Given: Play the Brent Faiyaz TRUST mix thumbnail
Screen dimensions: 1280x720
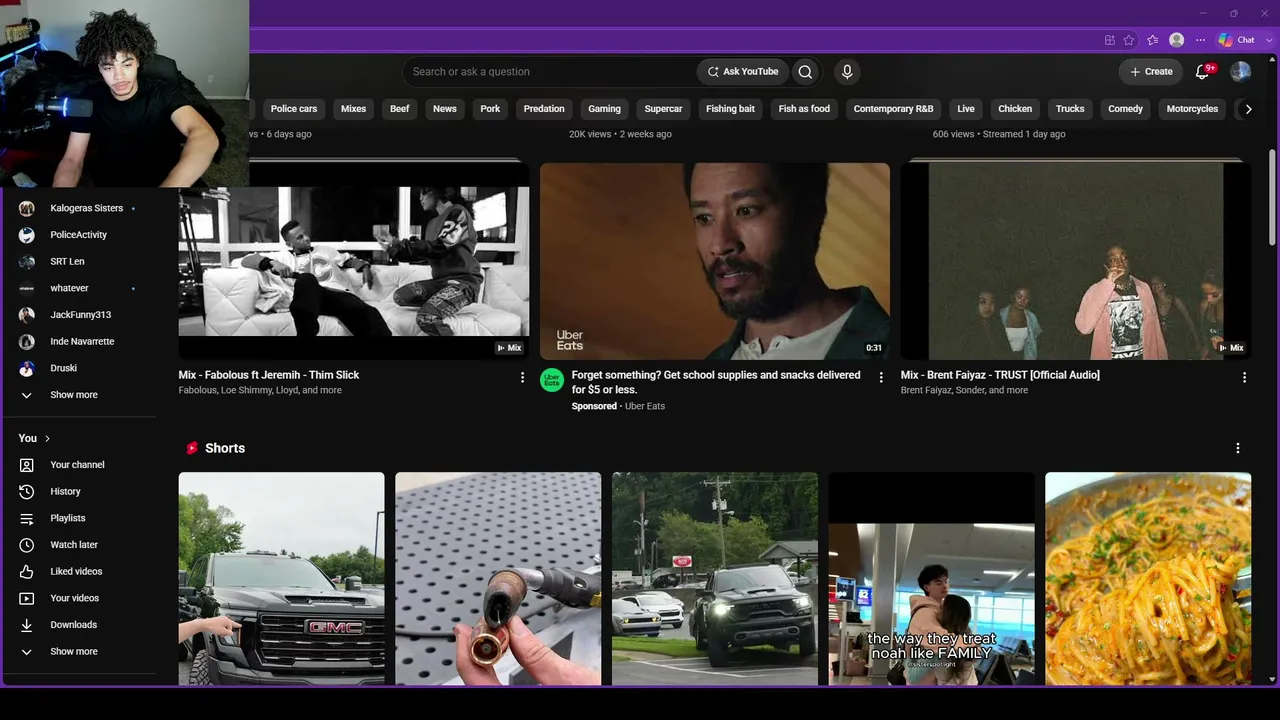Looking at the screenshot, I should [x=1076, y=261].
